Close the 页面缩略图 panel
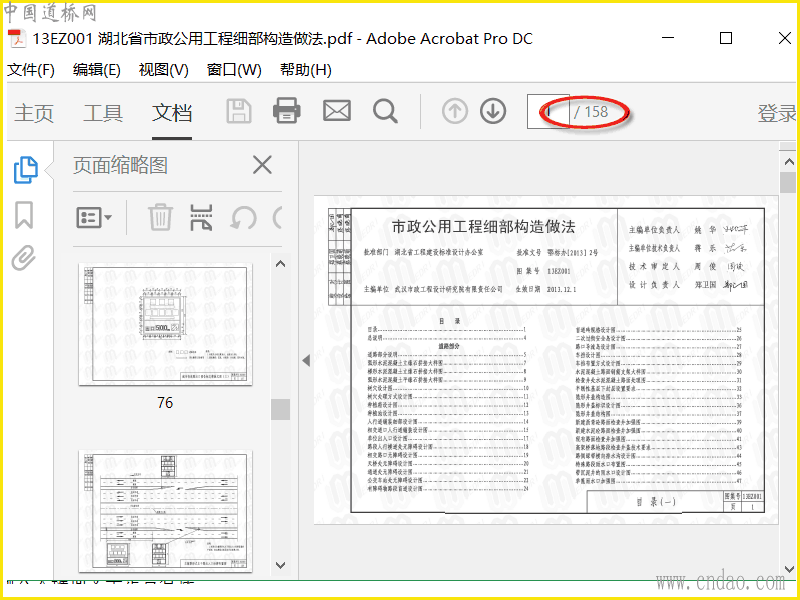Image resolution: width=800 pixels, height=600 pixels. [x=262, y=165]
